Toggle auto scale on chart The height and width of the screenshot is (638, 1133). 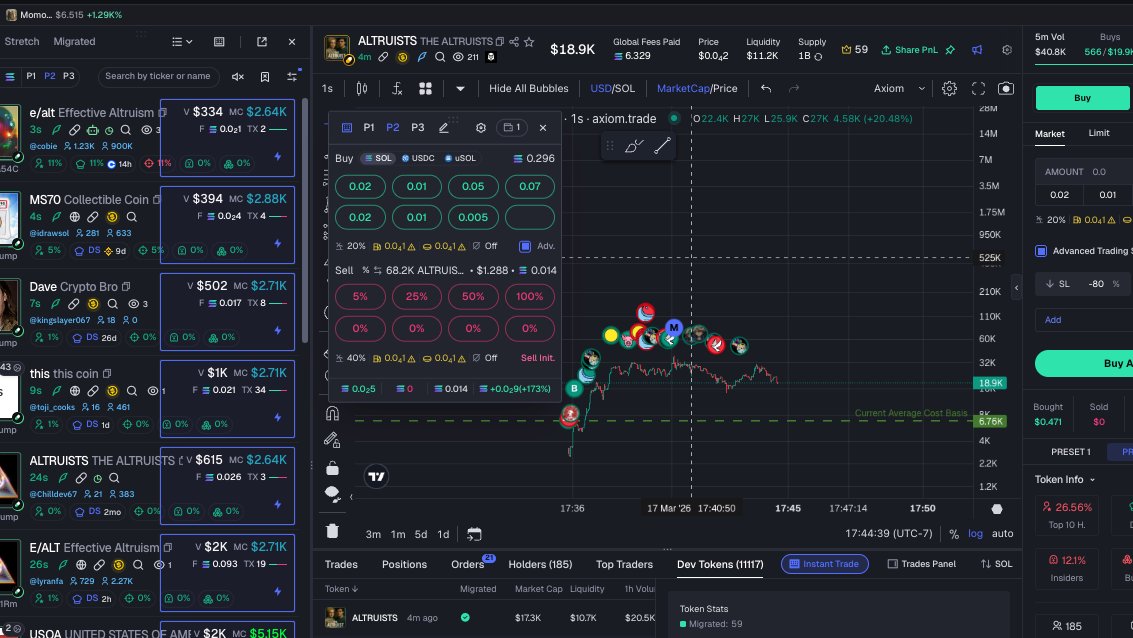coord(1002,533)
